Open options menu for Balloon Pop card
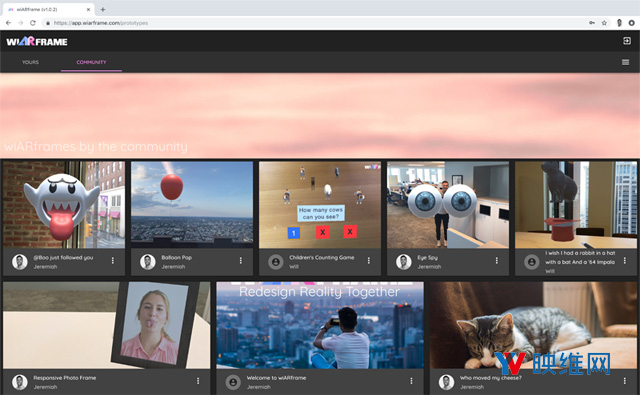640x395 pixels. pos(240,260)
